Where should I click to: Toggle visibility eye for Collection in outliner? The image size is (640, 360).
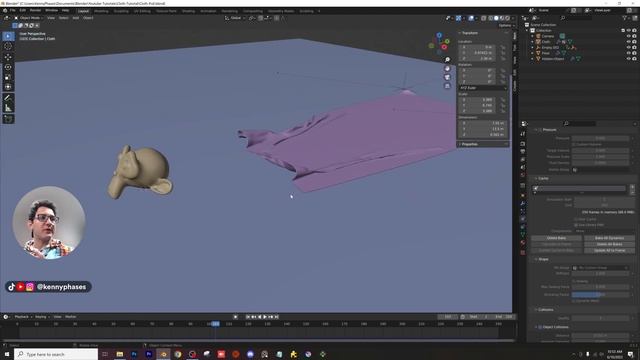629,30
